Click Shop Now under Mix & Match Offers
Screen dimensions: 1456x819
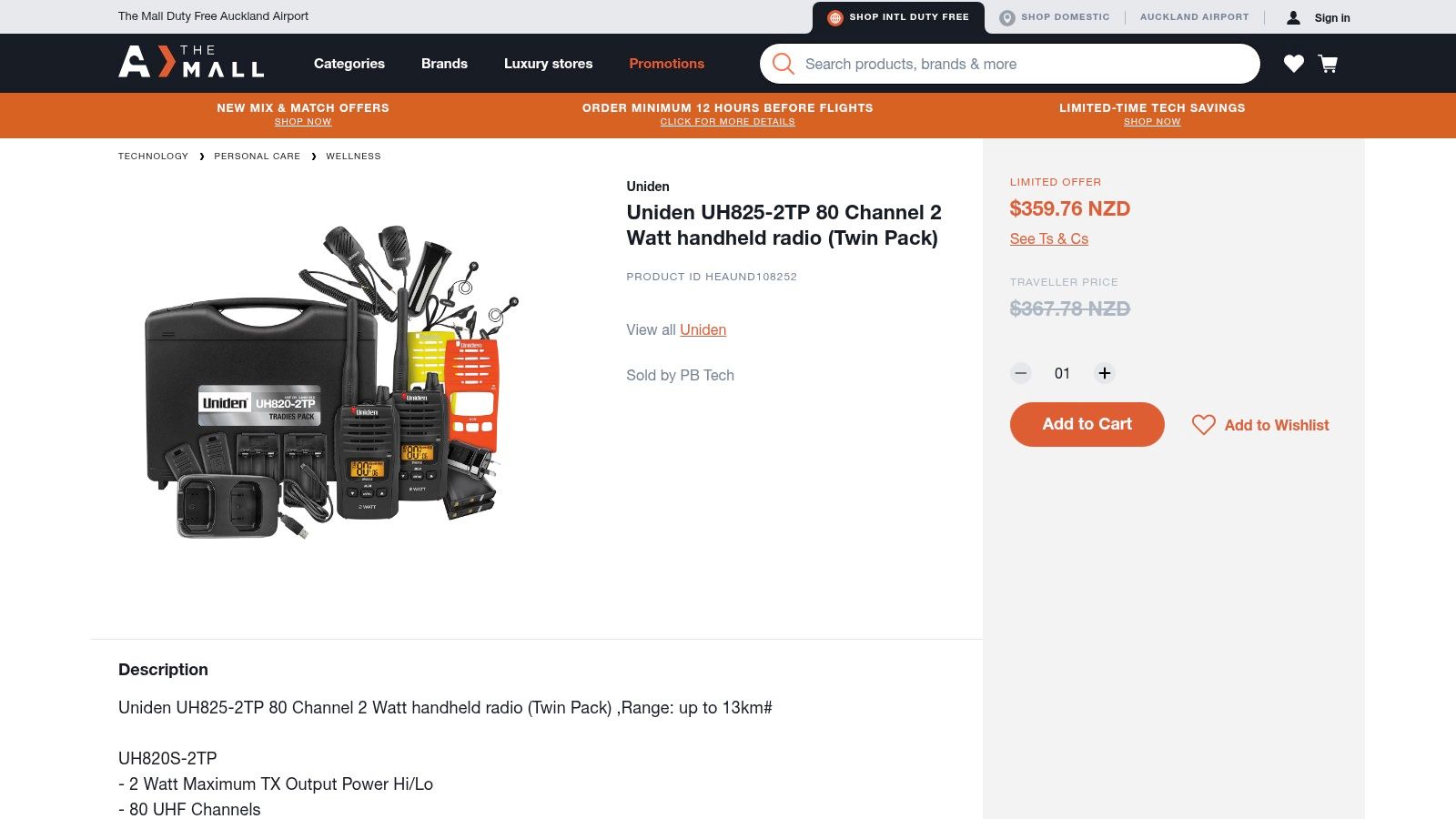[303, 122]
